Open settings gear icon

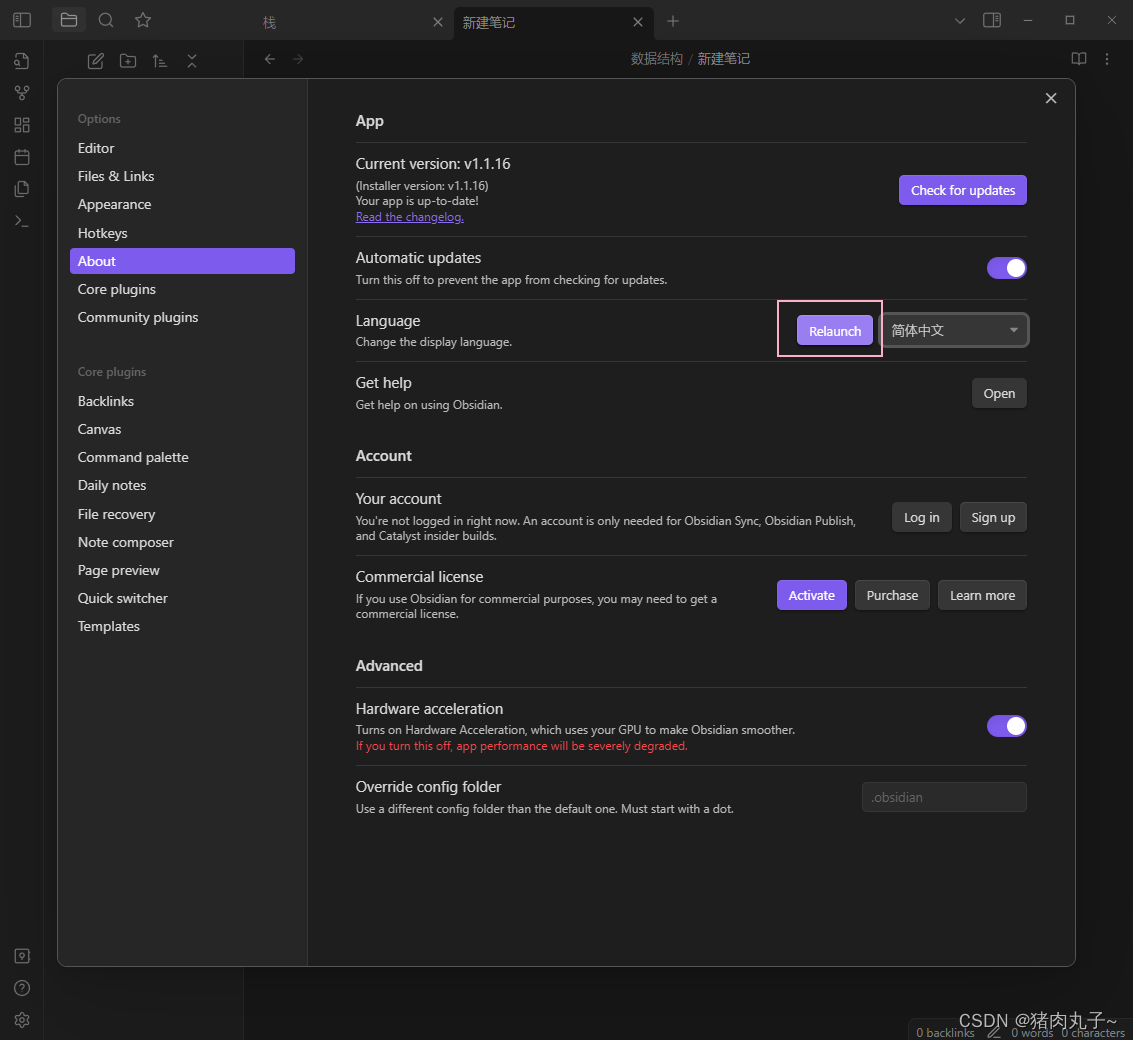(22, 1020)
